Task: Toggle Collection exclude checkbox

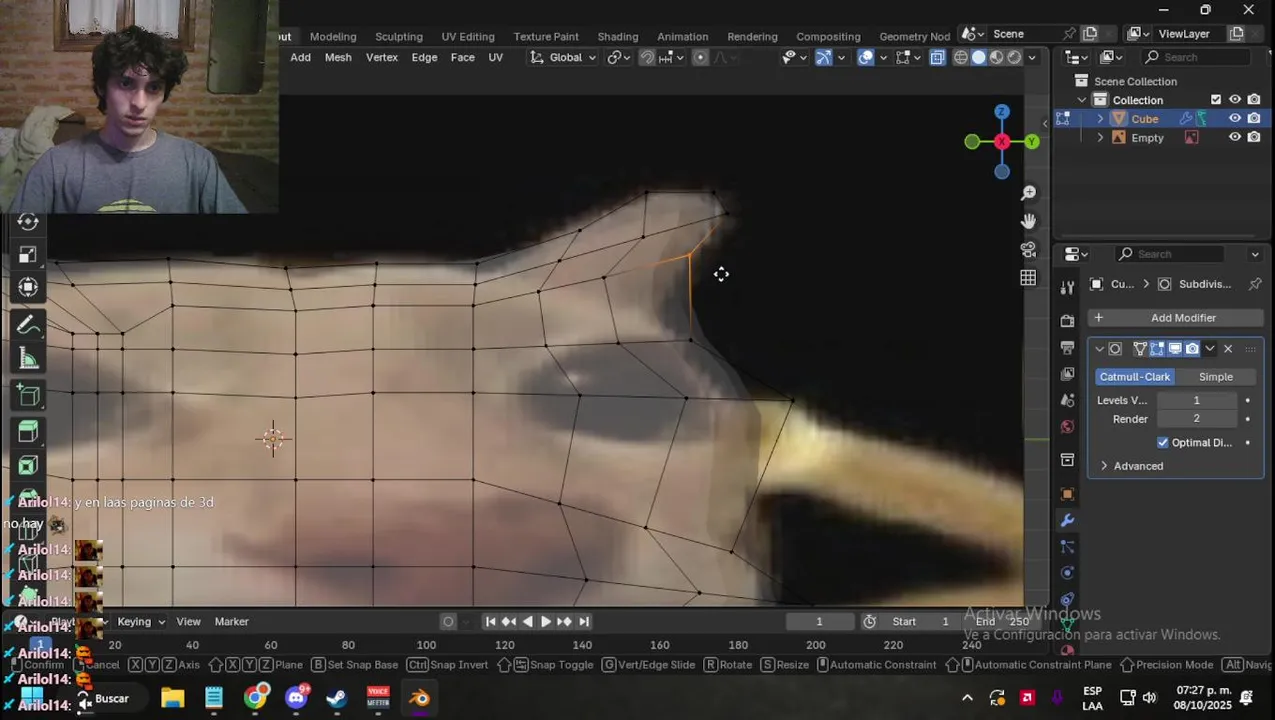Action: [1216, 100]
